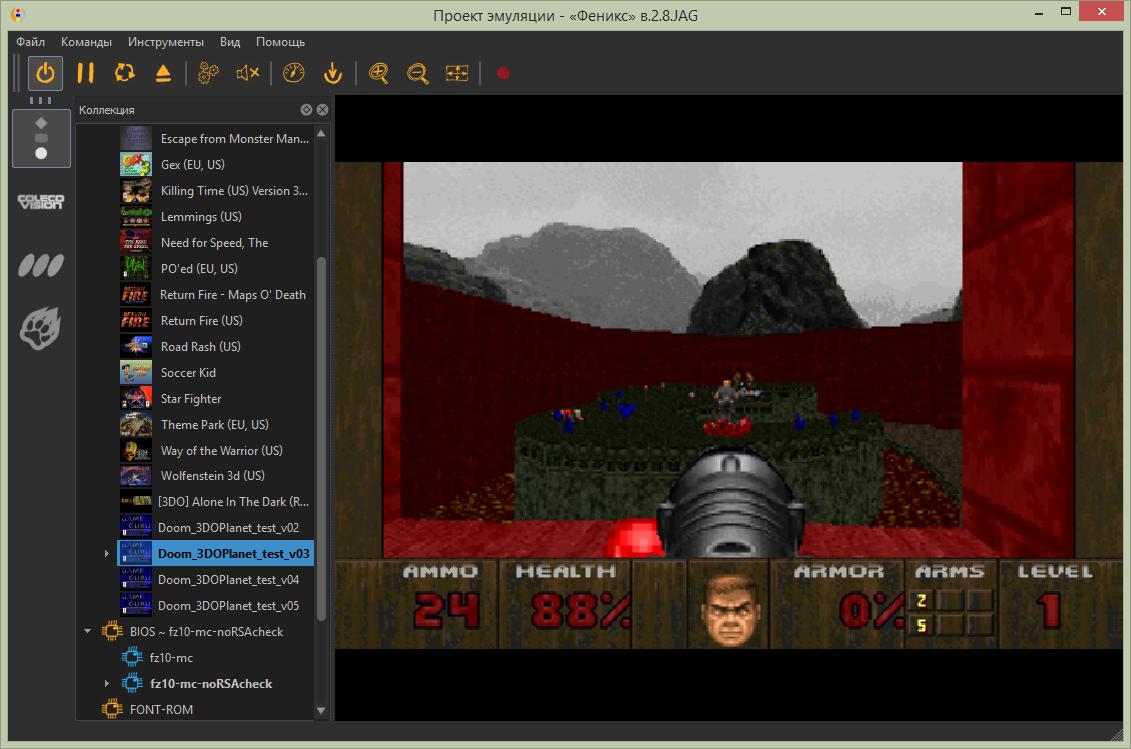
Task: Click the download arrow icon
Action: [333, 73]
